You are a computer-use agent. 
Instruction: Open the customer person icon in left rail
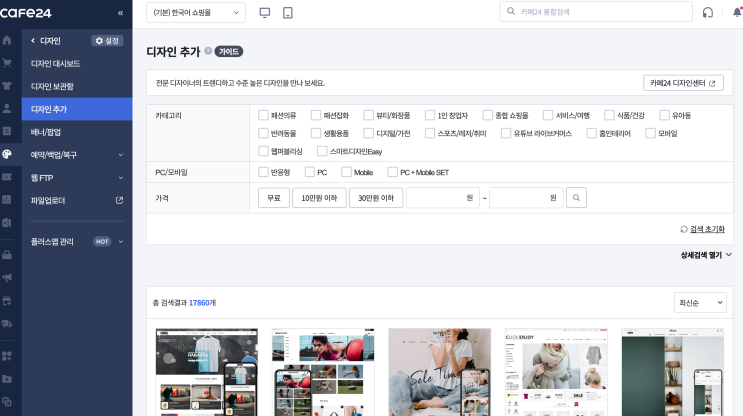(7, 109)
